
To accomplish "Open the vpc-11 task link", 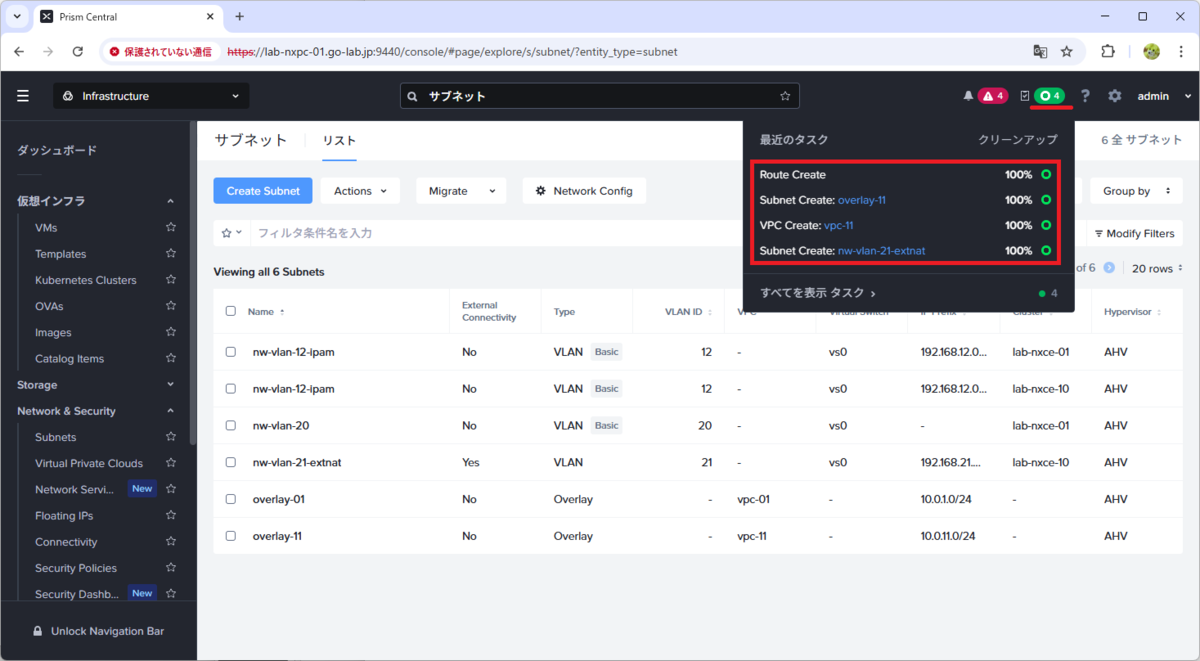I will pyautogui.click(x=838, y=225).
